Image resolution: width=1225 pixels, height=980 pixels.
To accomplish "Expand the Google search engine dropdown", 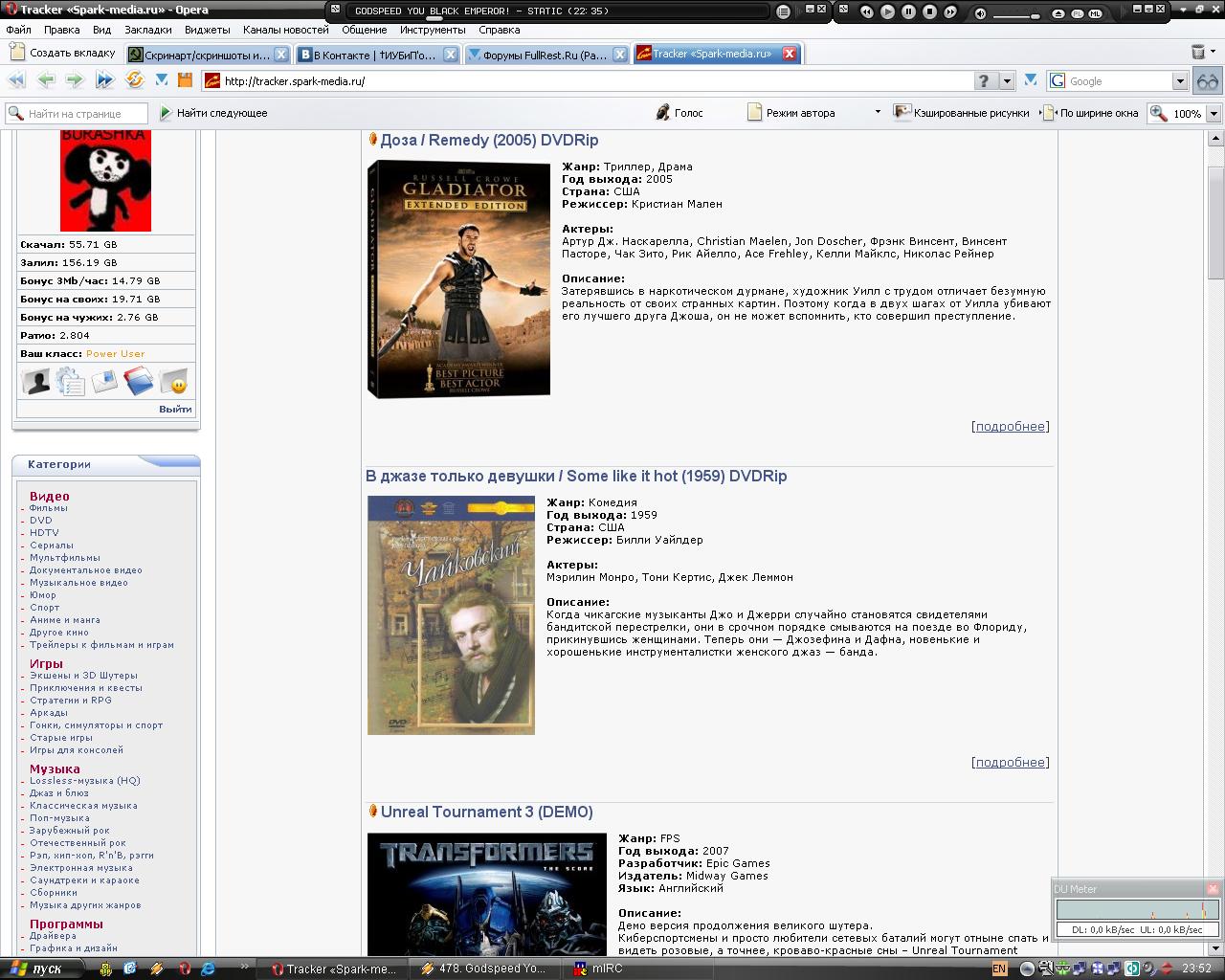I will click(x=1180, y=81).
